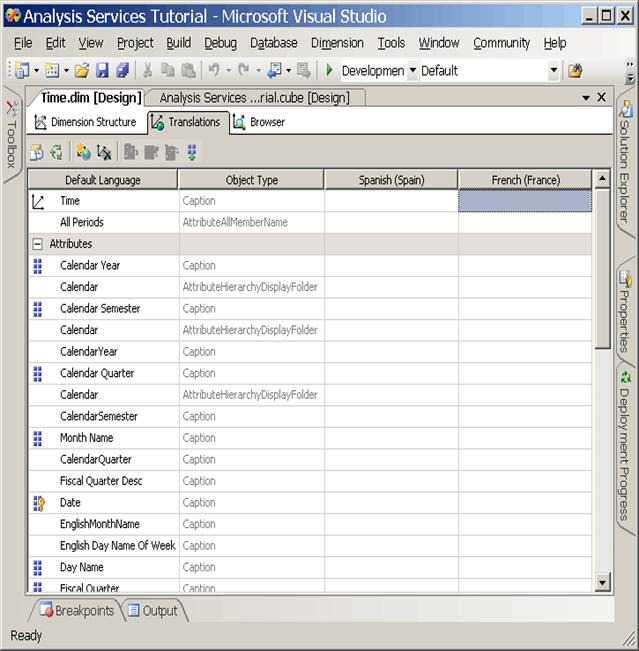Viewport: 639px width, 651px height.
Task: Click the Delete Translation icon
Action: 104,152
